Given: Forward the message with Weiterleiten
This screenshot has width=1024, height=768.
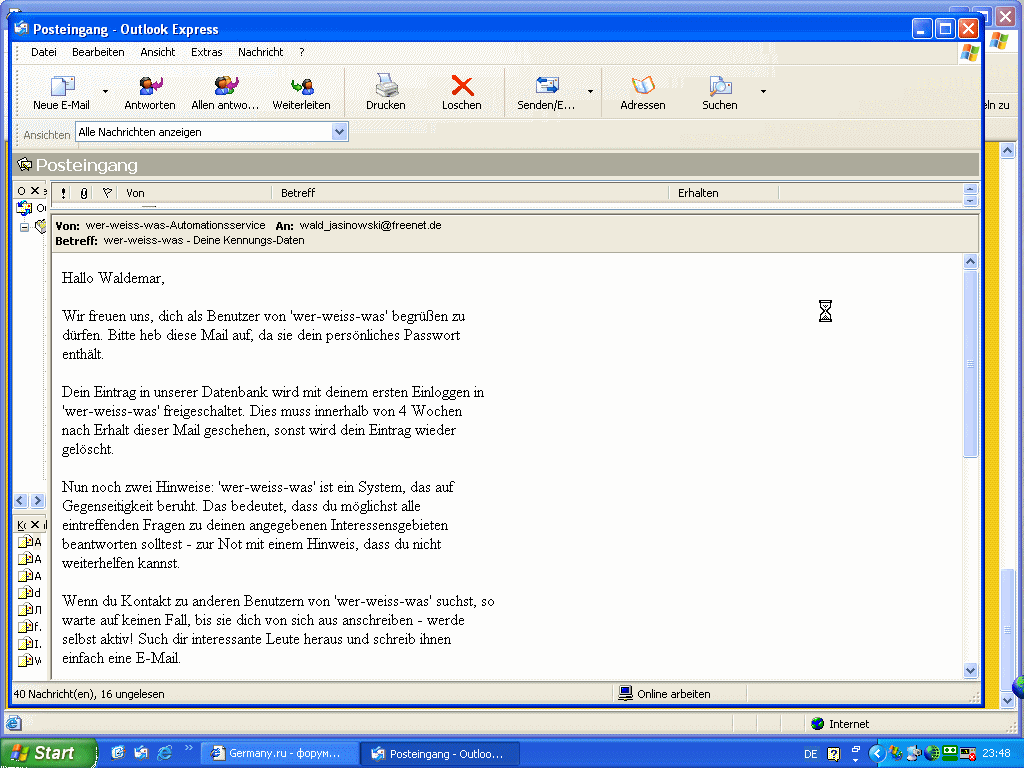Looking at the screenshot, I should point(301,93).
